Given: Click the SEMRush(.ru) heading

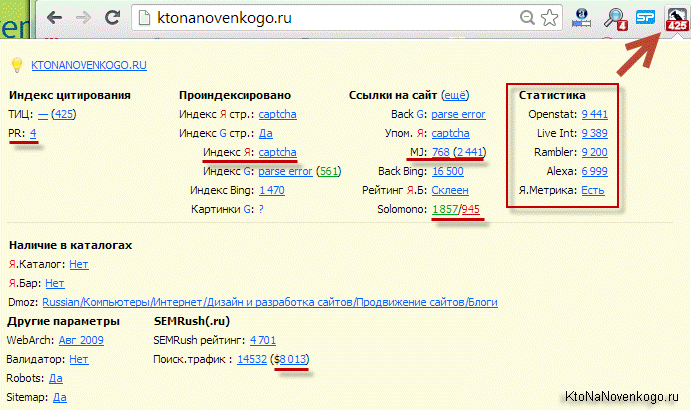Looking at the screenshot, I should point(192,321).
